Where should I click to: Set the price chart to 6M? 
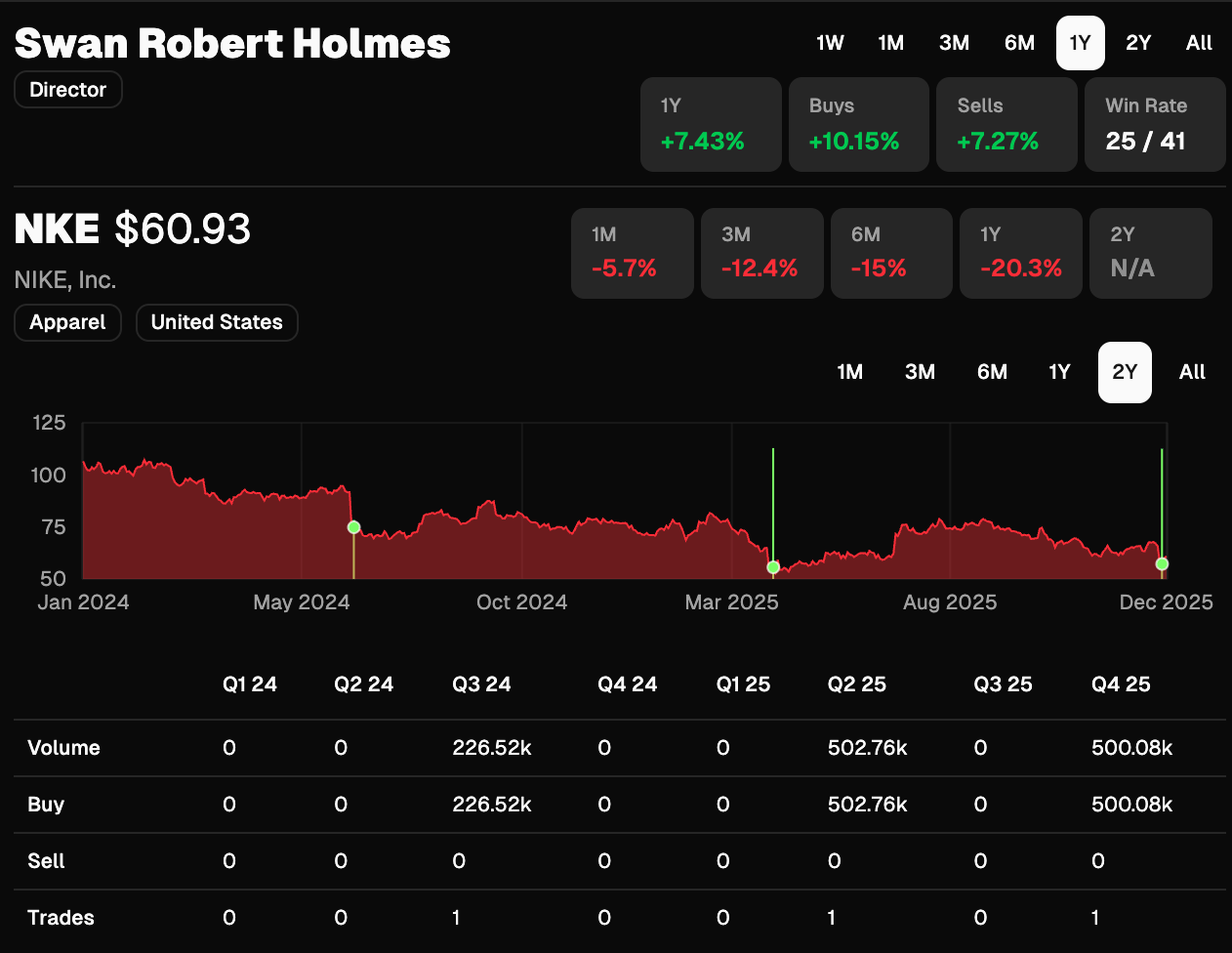click(992, 372)
